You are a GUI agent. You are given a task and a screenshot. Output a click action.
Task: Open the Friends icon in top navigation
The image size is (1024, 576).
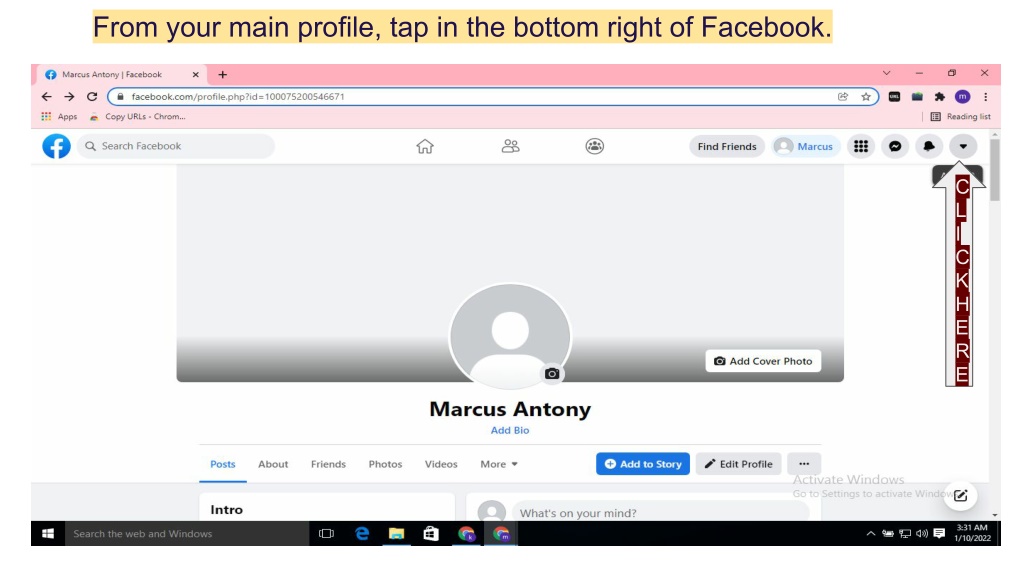511,146
